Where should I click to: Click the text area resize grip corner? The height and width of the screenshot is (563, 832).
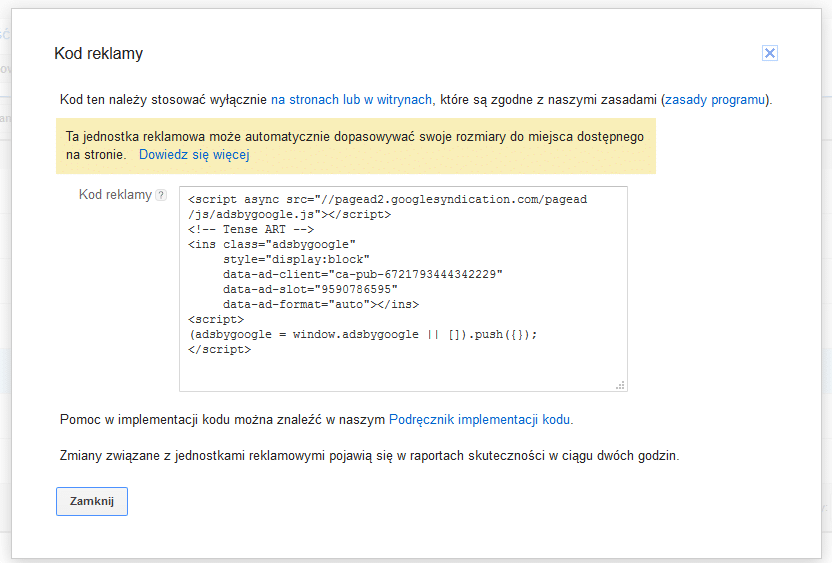coord(620,385)
